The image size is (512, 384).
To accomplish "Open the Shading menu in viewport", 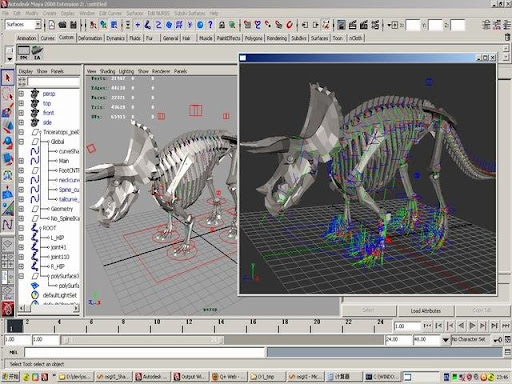I will pos(107,71).
